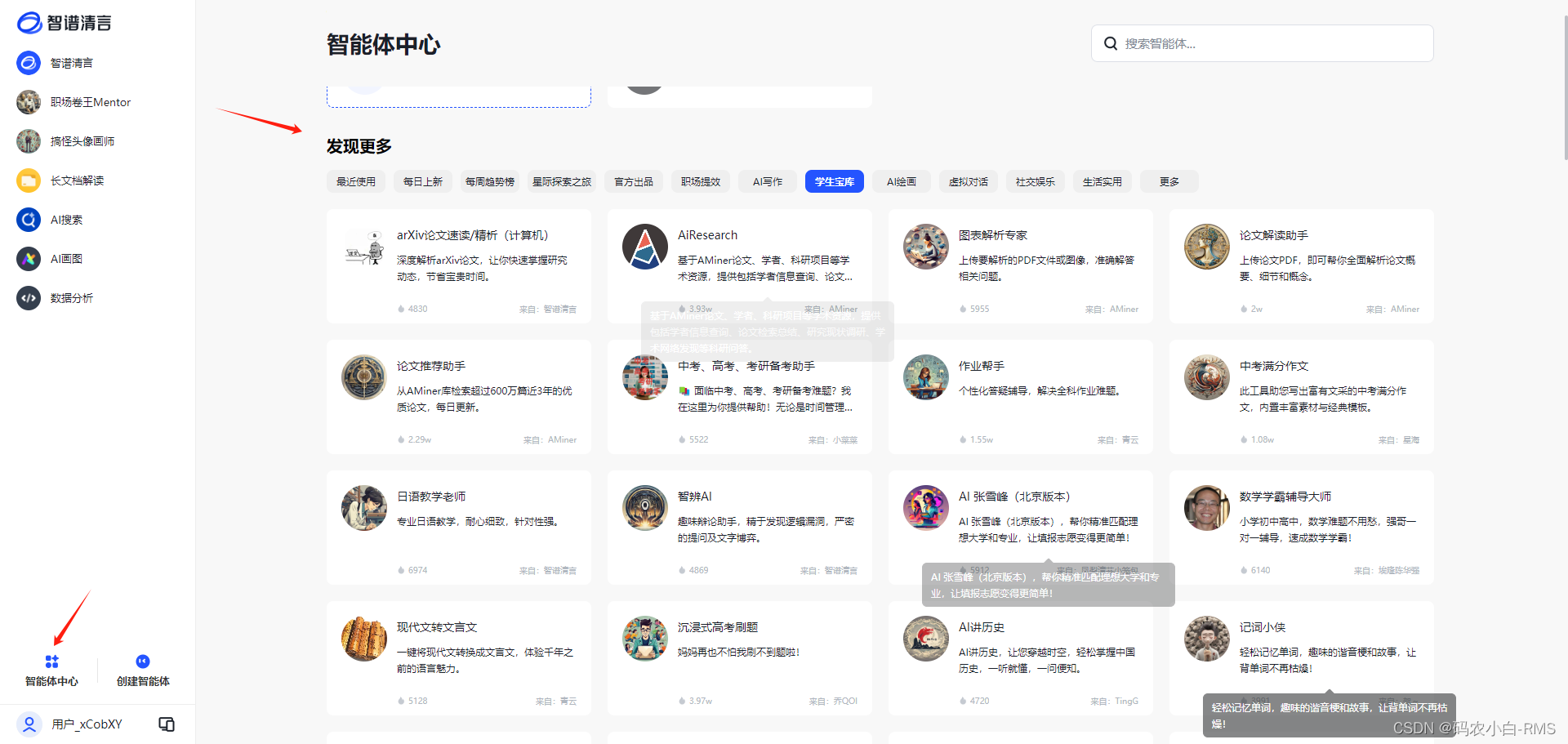Screen dimensions: 1568x744
Task: Click the user avatar 用户_xCobXY
Action: coord(29,724)
